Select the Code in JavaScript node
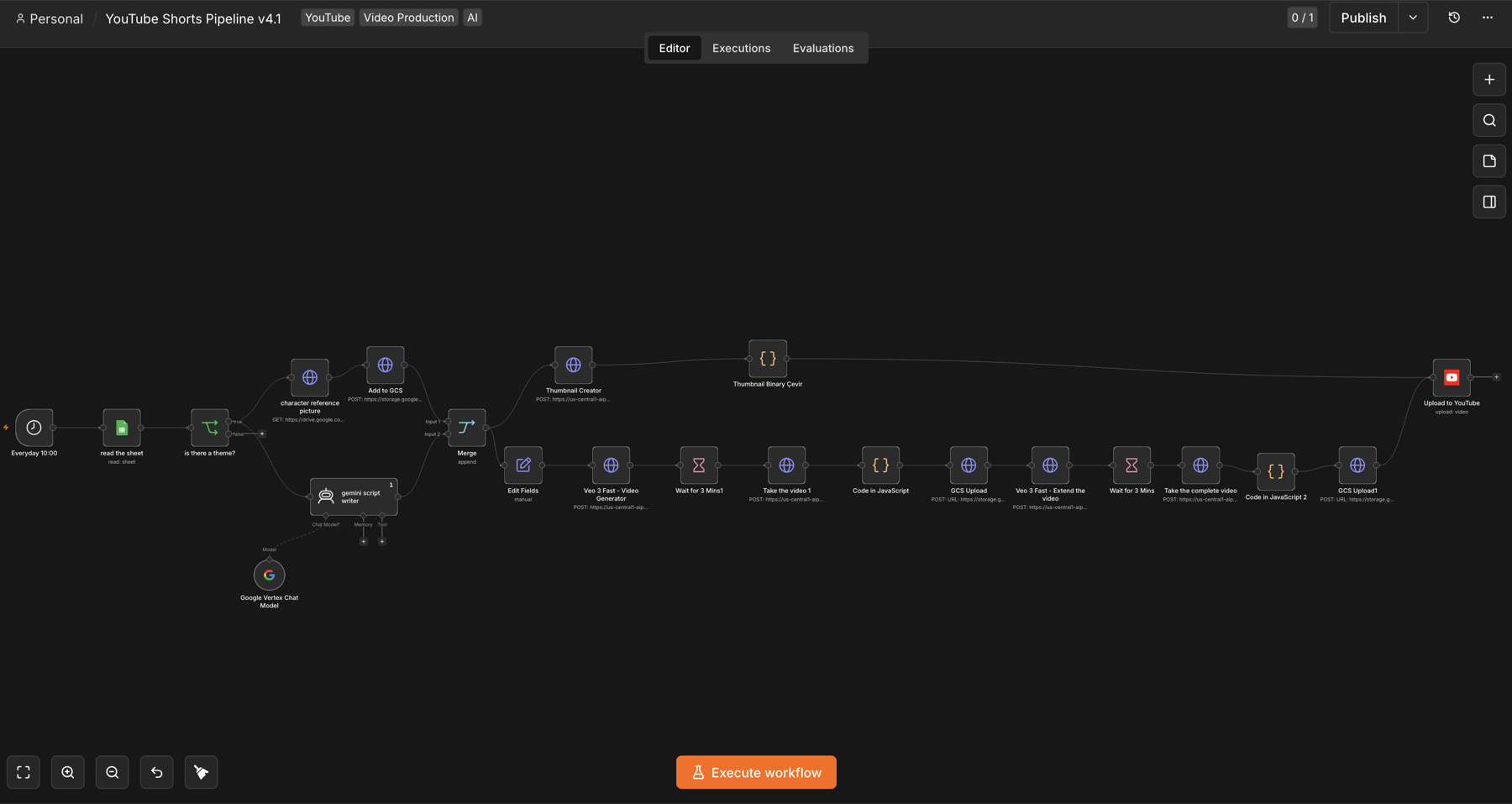 click(x=880, y=465)
